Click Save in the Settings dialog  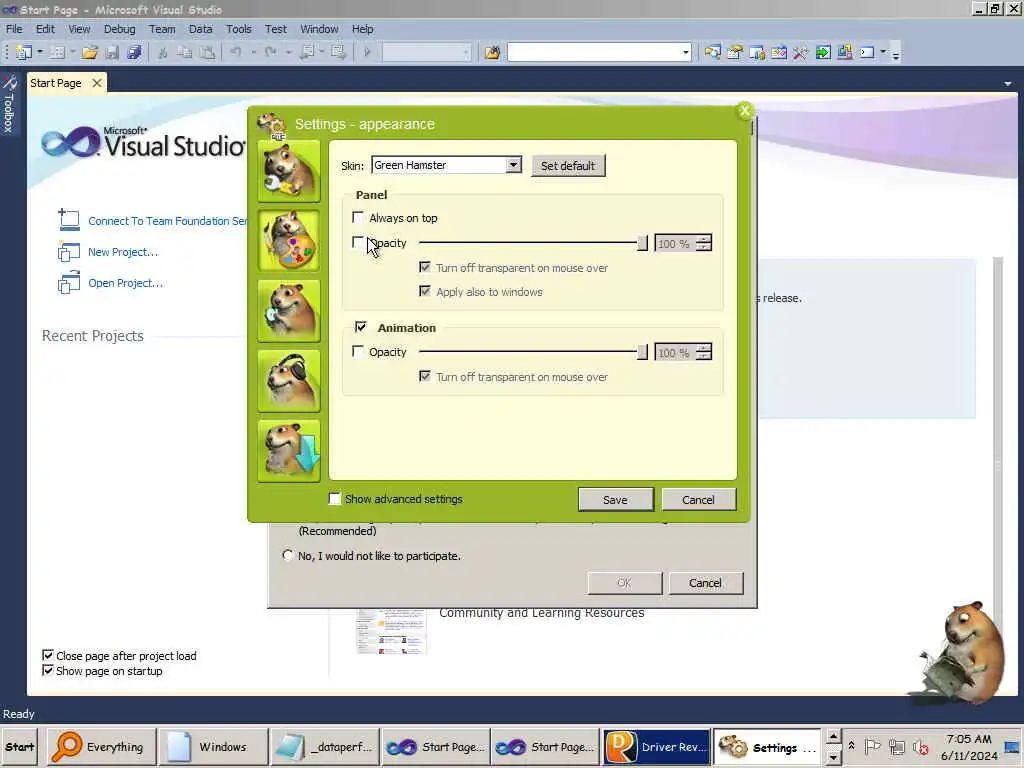tap(615, 500)
